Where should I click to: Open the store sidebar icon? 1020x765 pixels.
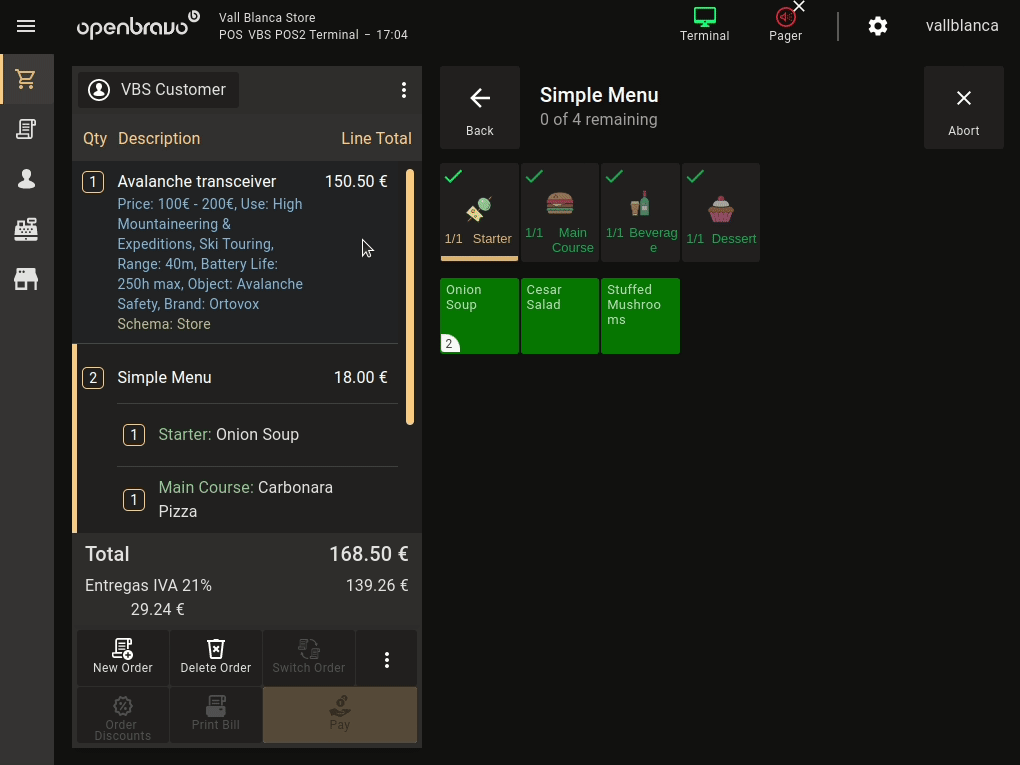pos(26,279)
